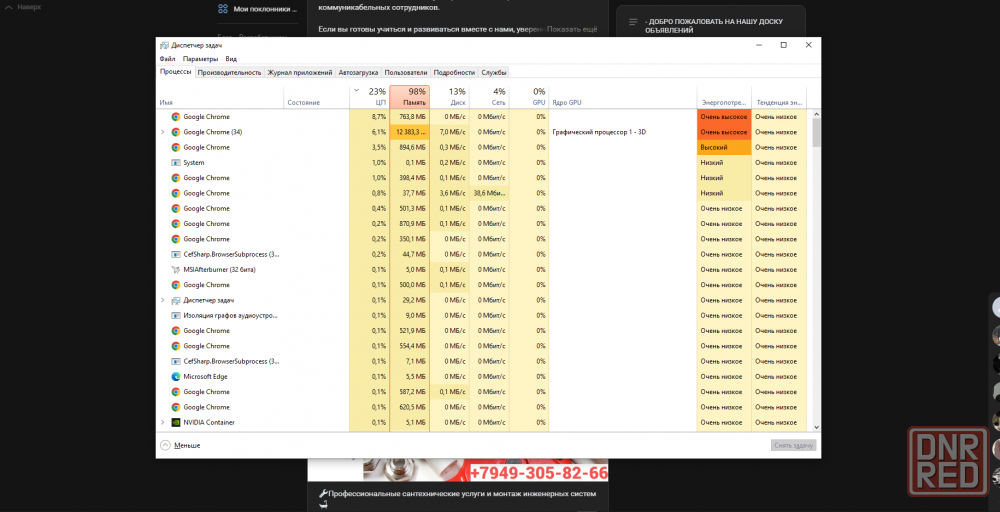Sort by the Сеть column header
Viewport: 1000px width, 512px height.
click(x=489, y=97)
